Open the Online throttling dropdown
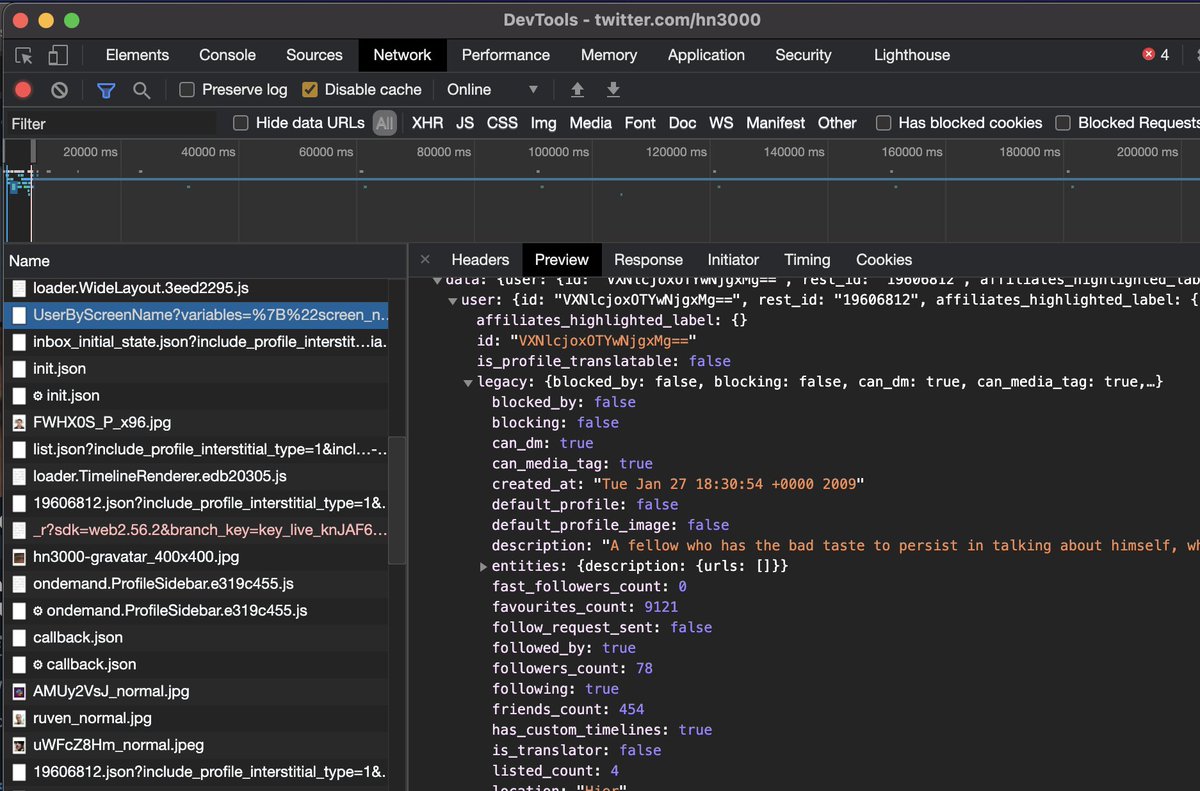This screenshot has height=791, width=1200. click(x=492, y=90)
